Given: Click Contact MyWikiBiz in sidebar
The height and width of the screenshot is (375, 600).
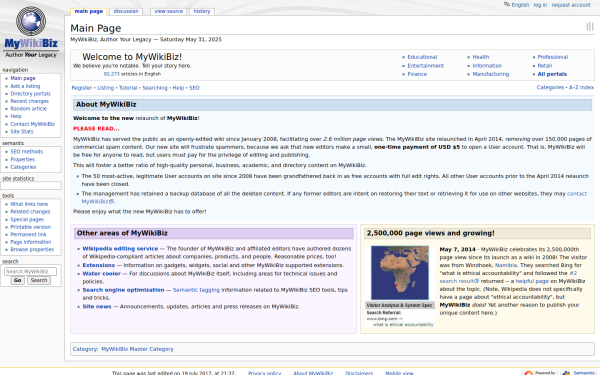Looking at the screenshot, I should (x=33, y=124).
